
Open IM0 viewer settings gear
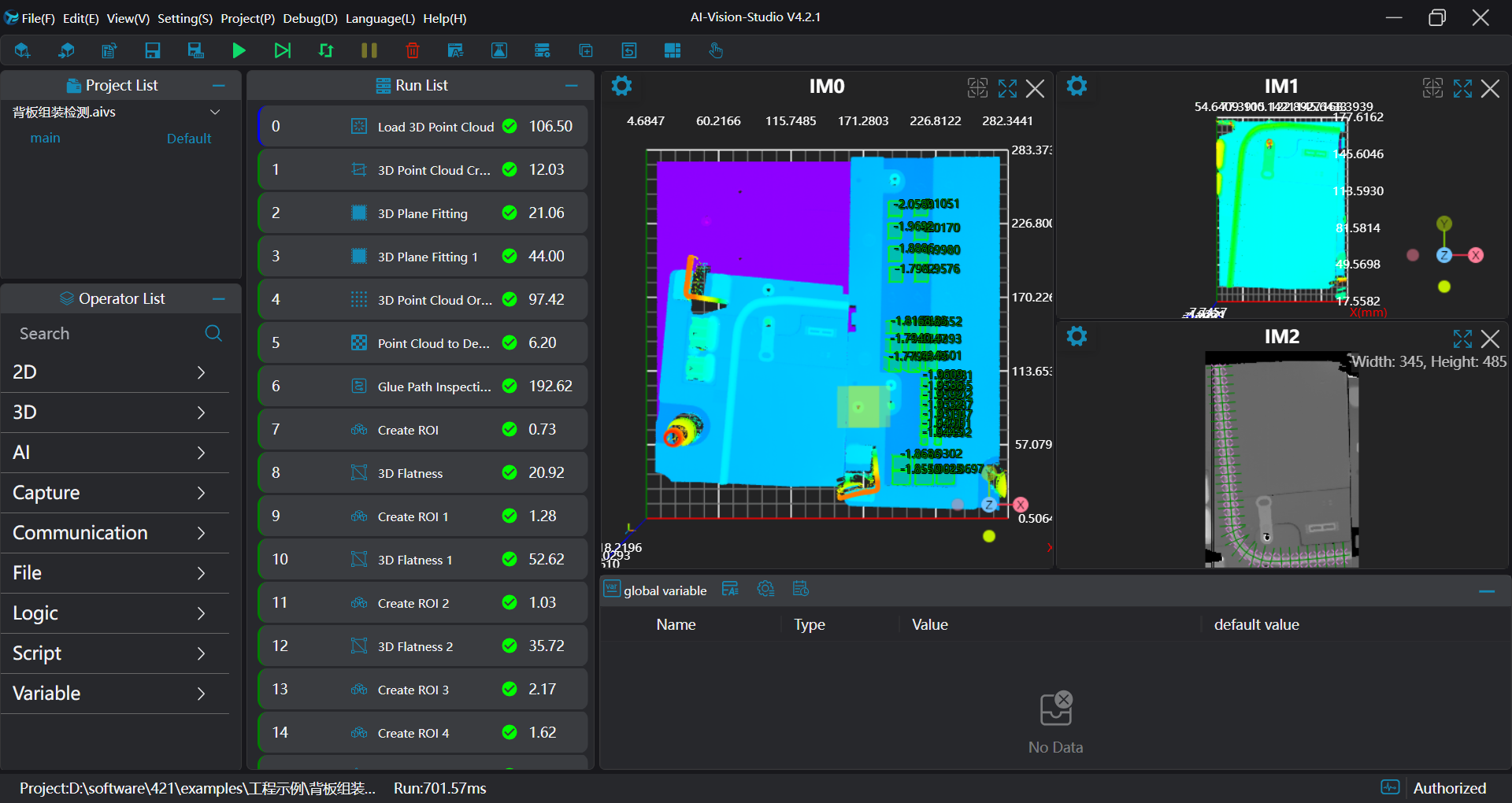pyautogui.click(x=622, y=87)
